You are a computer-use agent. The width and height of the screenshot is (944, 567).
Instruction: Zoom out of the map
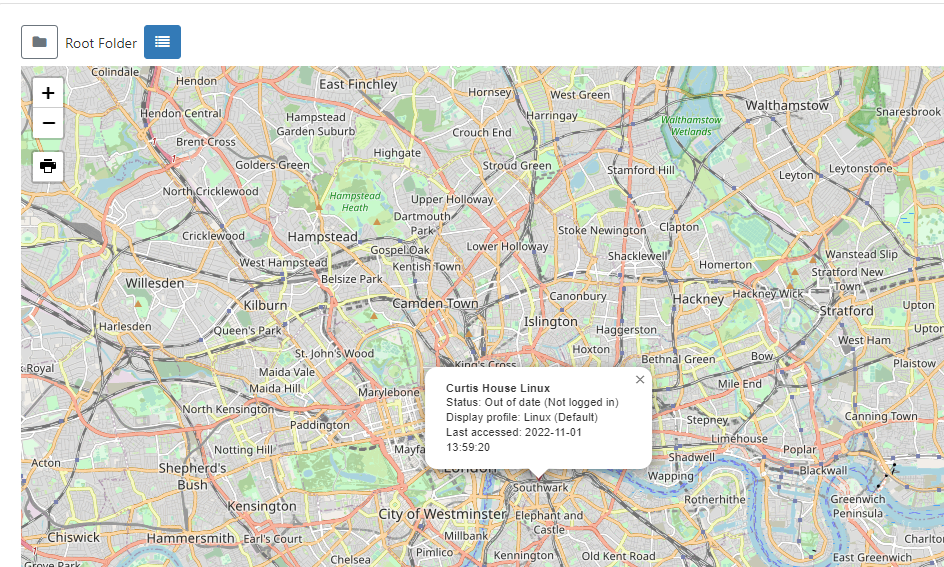[48, 124]
